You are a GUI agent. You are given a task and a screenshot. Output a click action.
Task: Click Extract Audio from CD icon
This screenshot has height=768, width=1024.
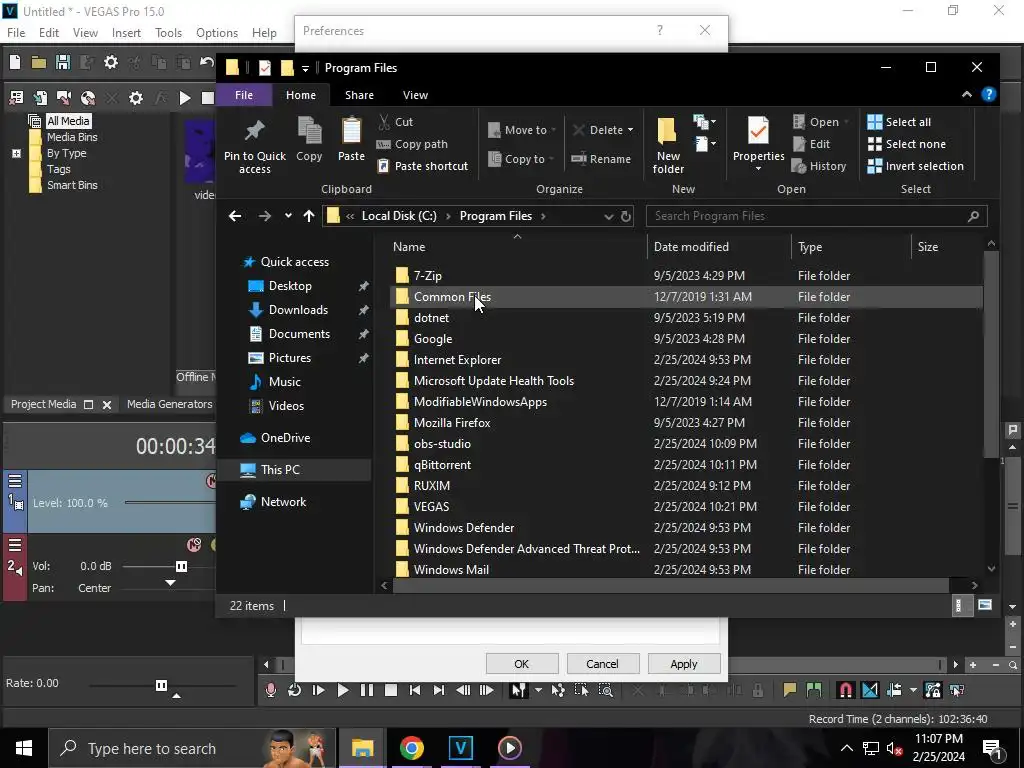click(x=88, y=98)
